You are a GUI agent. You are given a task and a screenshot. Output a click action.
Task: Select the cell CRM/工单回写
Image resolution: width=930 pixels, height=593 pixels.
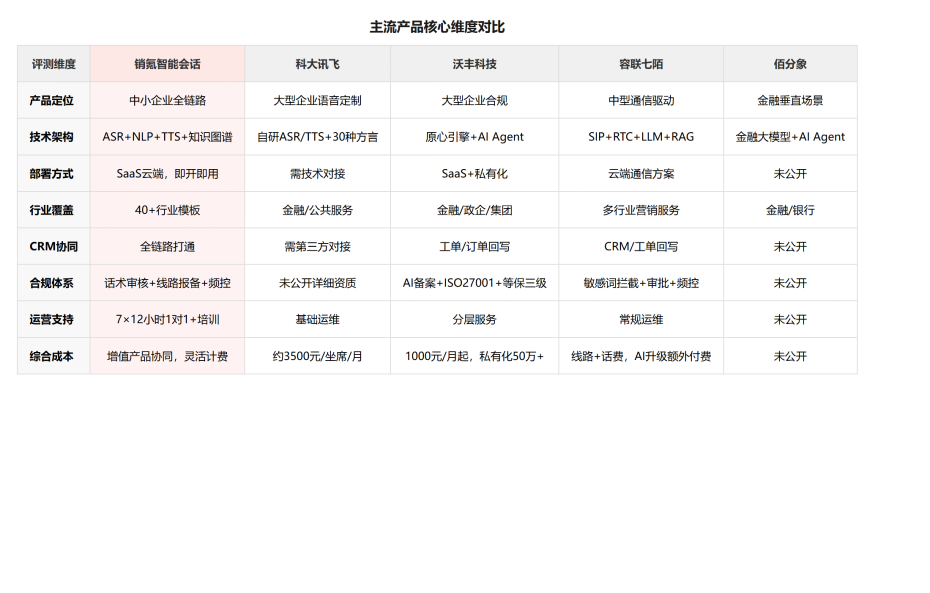point(641,247)
